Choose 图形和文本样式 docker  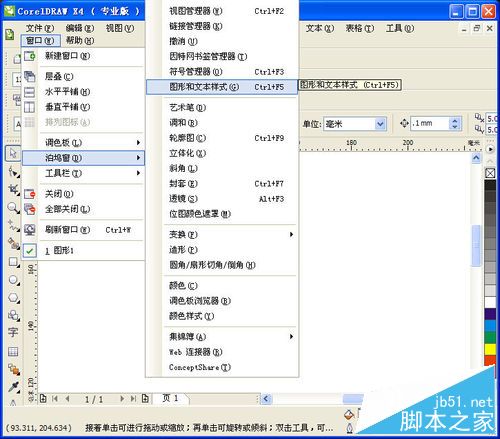click(x=222, y=87)
